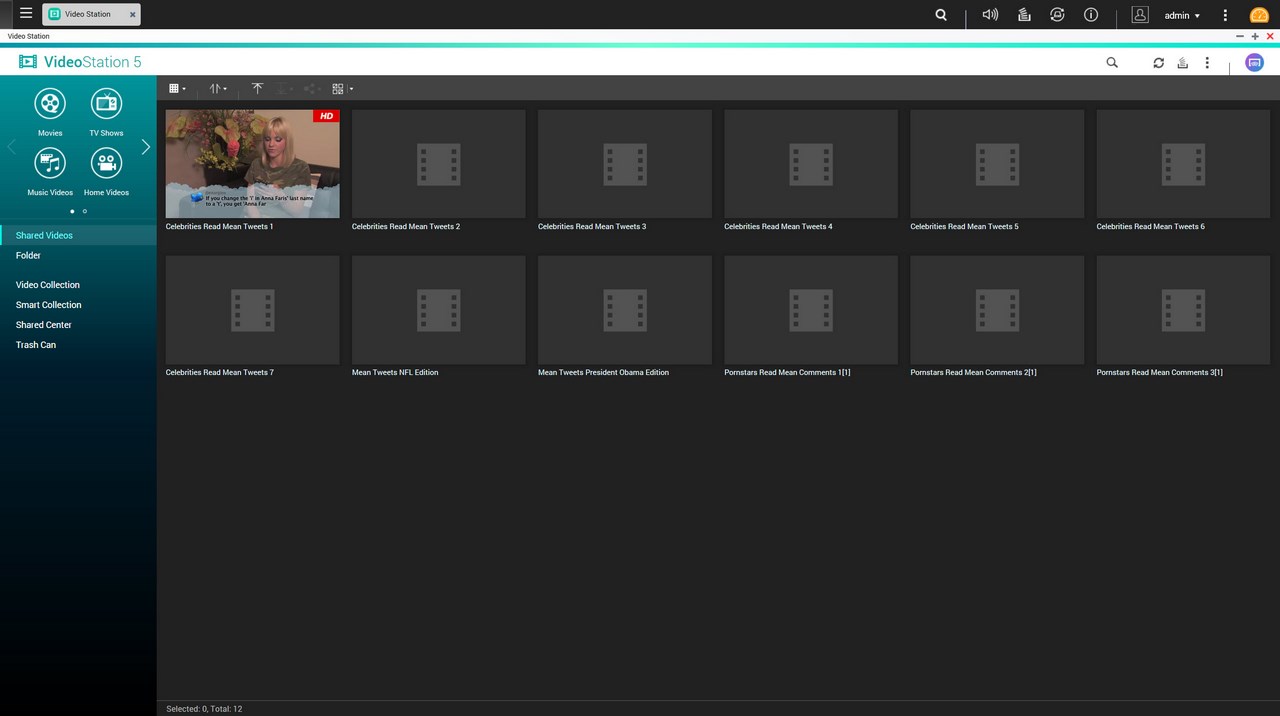Screen dimensions: 1280x716
Task: Click the upload videos toolbar icon
Action: (x=257, y=89)
